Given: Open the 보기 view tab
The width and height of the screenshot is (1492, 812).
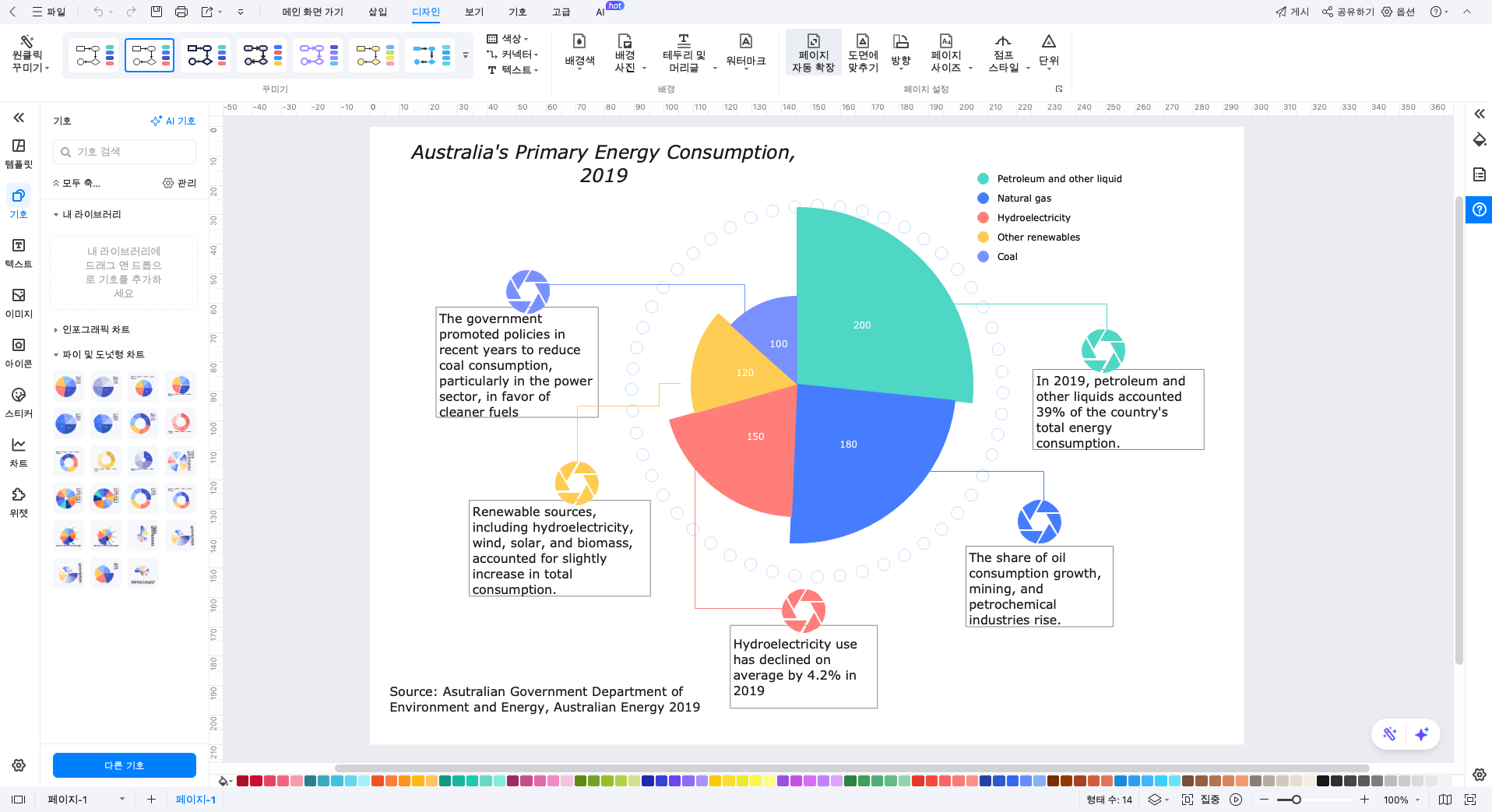Looking at the screenshot, I should [x=474, y=12].
